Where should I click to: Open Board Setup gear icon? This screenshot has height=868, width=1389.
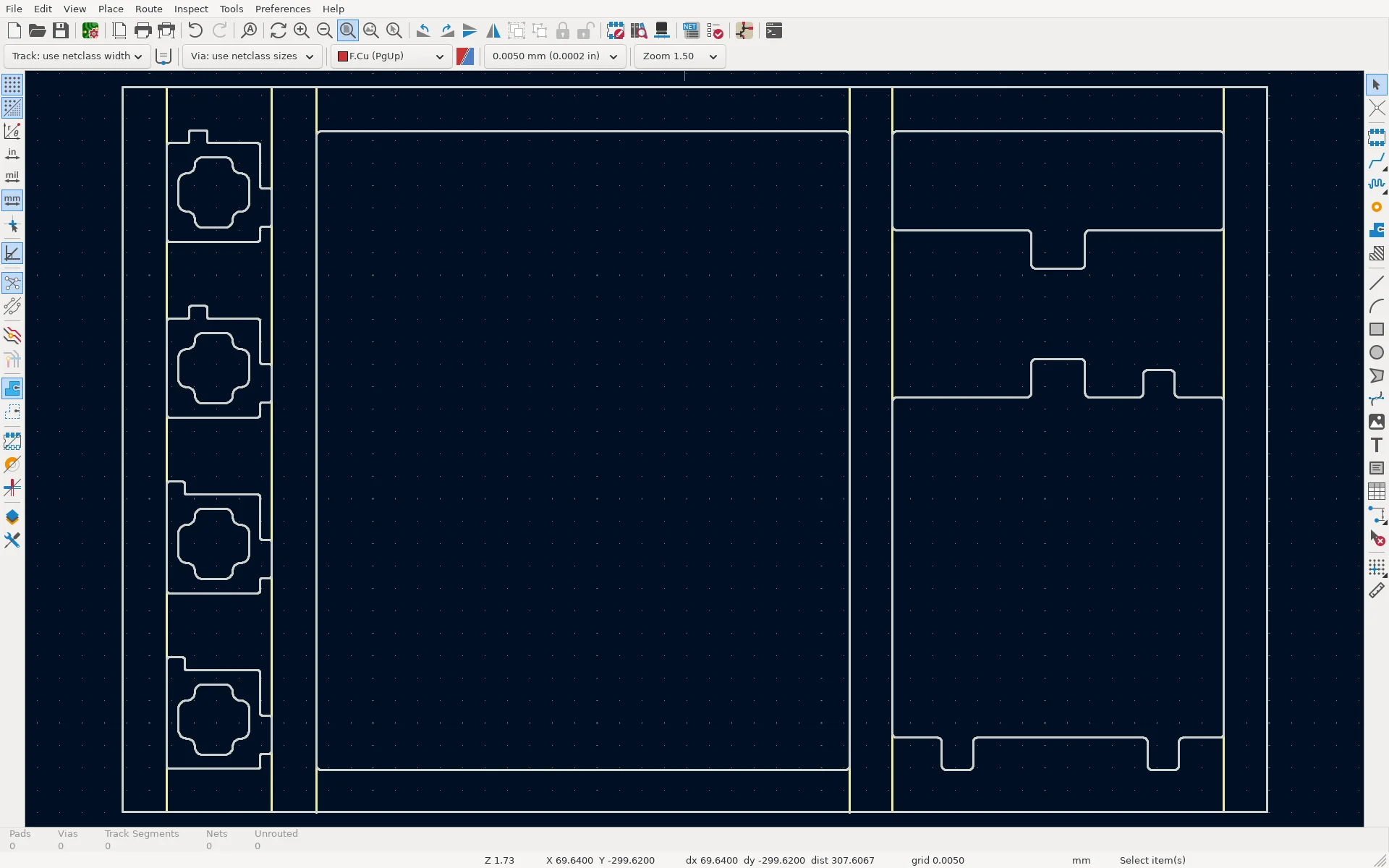90,30
